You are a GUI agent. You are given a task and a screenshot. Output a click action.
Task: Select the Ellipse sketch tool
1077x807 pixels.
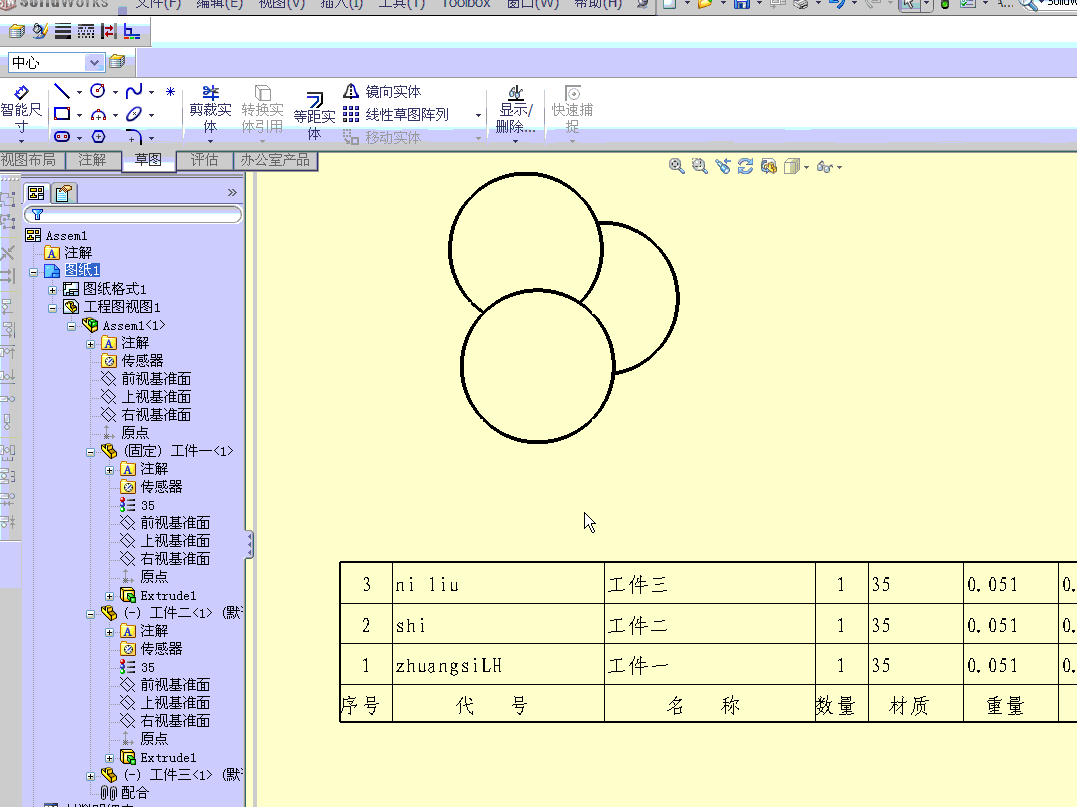point(134,114)
